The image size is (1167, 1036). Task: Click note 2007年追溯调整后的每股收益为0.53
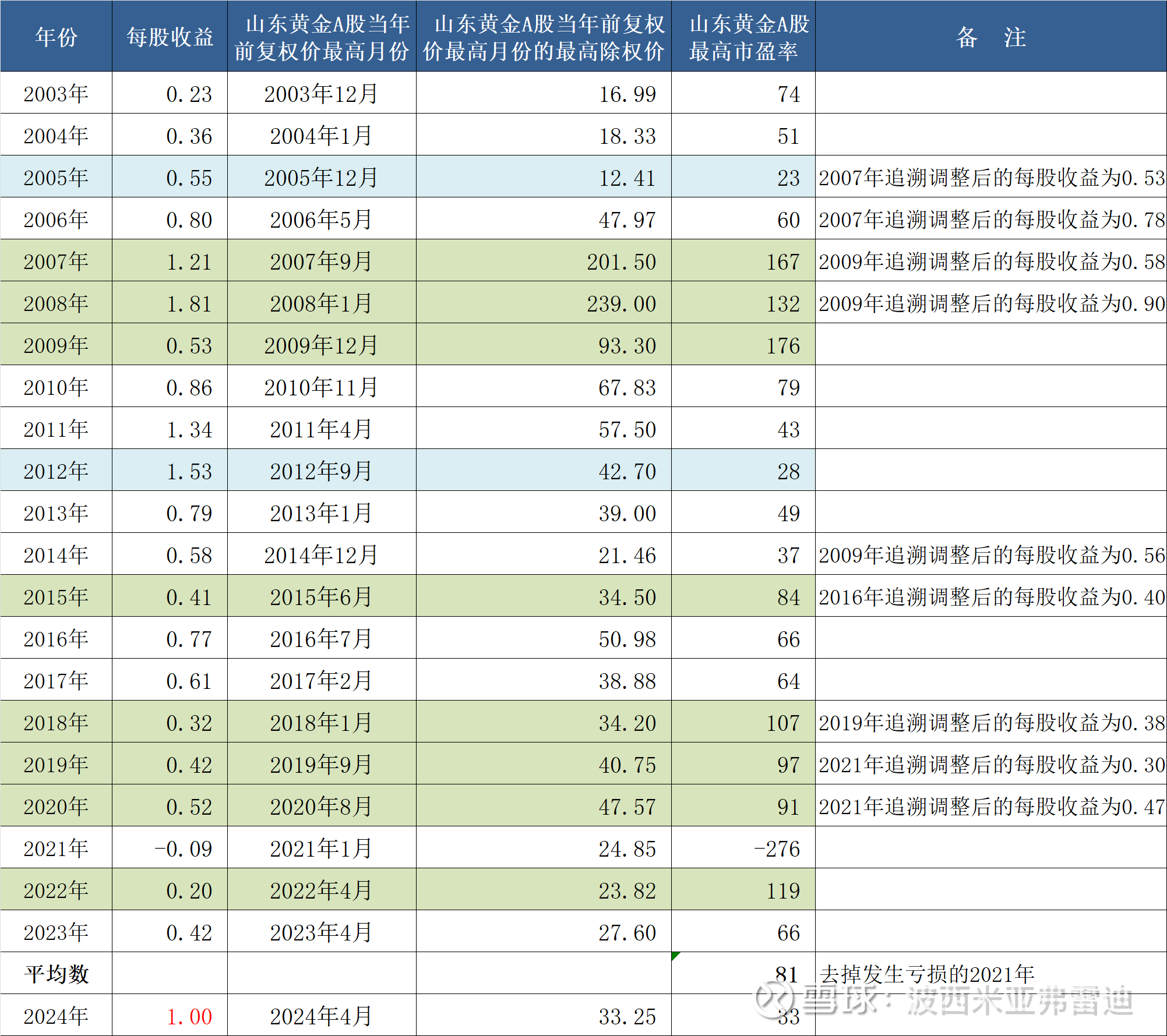point(992,178)
